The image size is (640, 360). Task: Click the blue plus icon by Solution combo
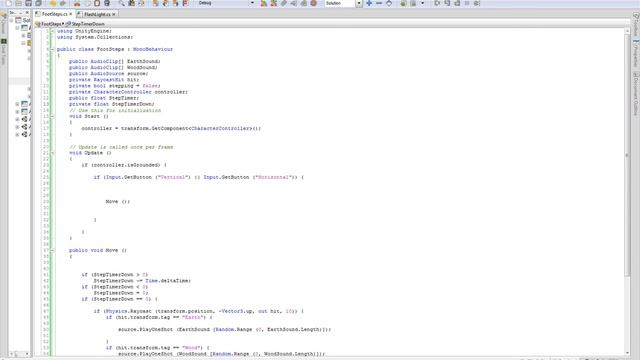tap(369, 3)
